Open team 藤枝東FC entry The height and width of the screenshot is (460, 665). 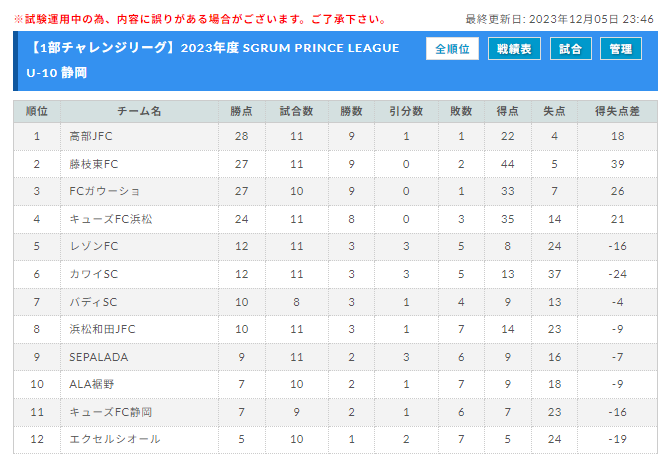pyautogui.click(x=94, y=164)
